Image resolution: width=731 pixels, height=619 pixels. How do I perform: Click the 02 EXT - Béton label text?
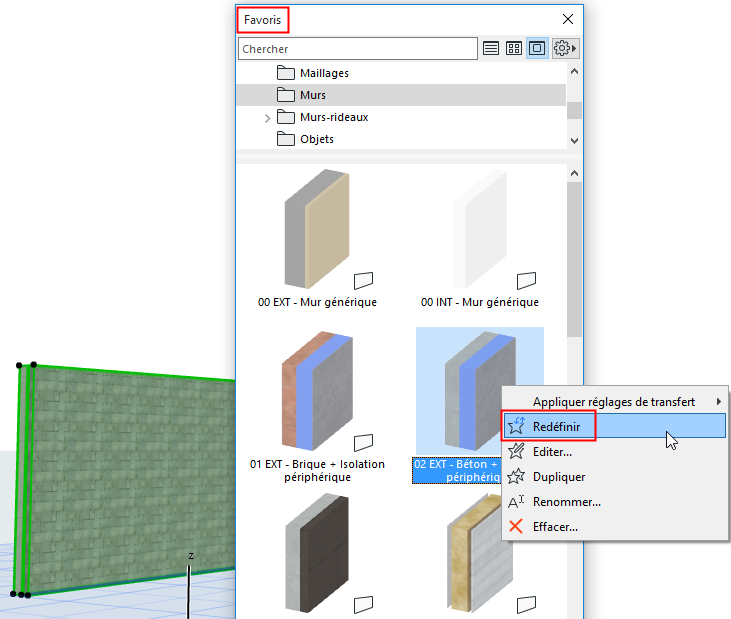457,470
